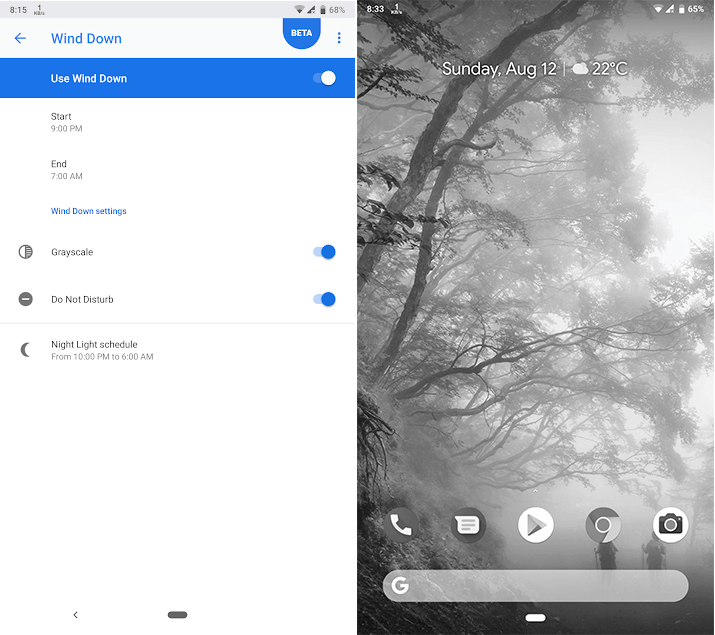Toggle the Do Not Disturb switch
Image resolution: width=715 pixels, height=635 pixels.
(x=324, y=299)
